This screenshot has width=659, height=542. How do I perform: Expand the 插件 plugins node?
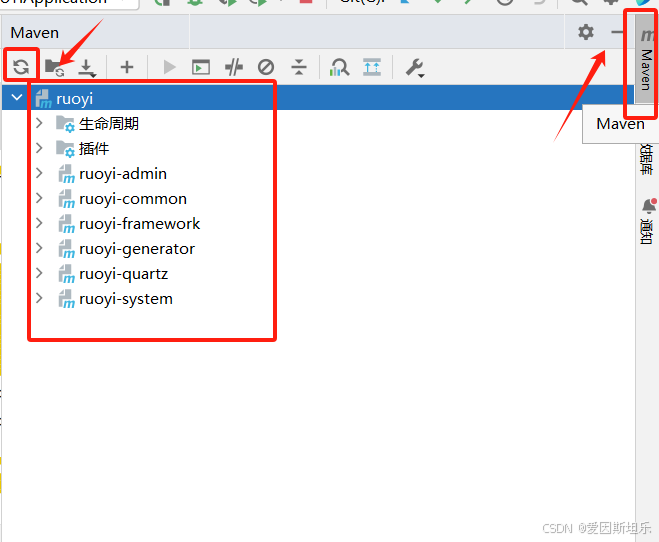coord(39,148)
